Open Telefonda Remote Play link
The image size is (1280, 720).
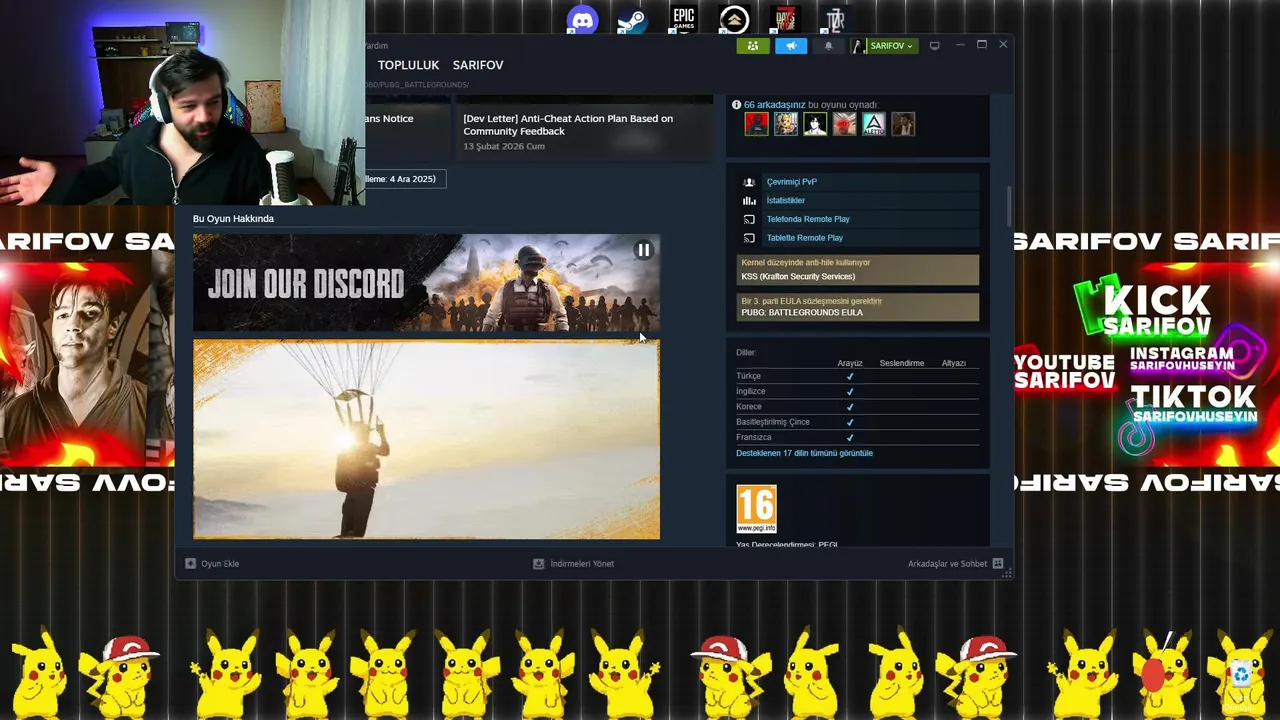[808, 219]
